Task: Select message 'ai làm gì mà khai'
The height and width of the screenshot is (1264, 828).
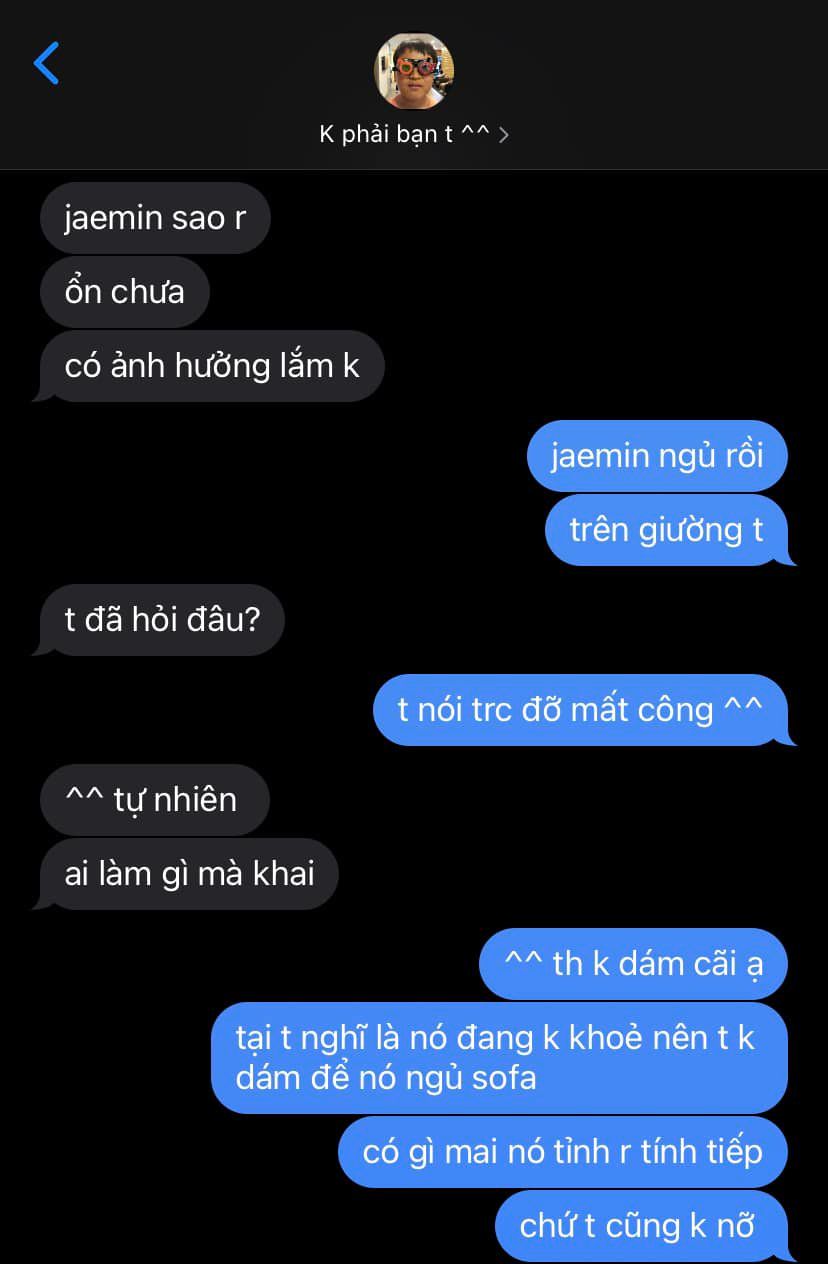Action: click(188, 874)
